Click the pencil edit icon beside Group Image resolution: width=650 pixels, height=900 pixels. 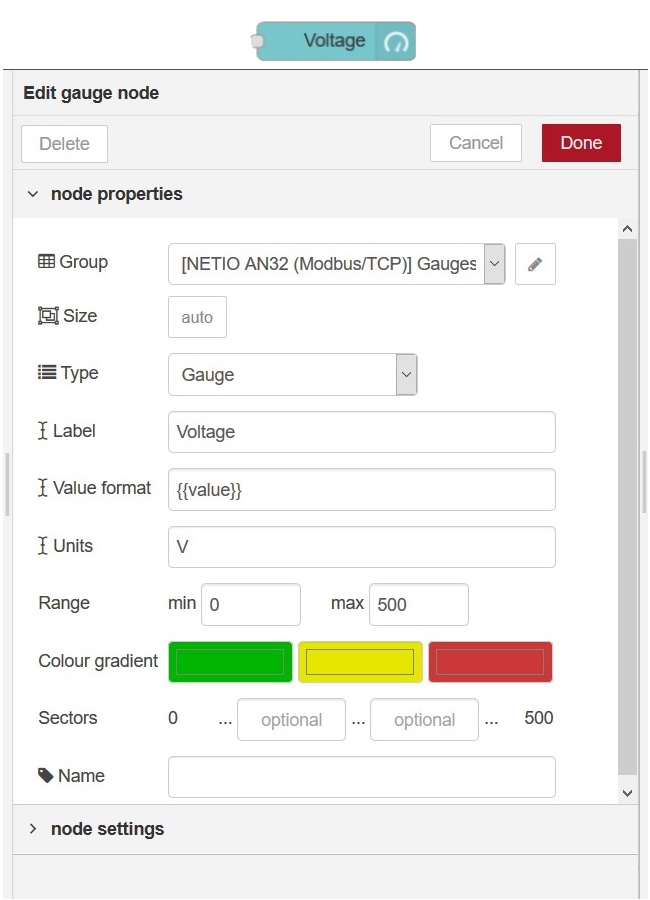[x=535, y=264]
